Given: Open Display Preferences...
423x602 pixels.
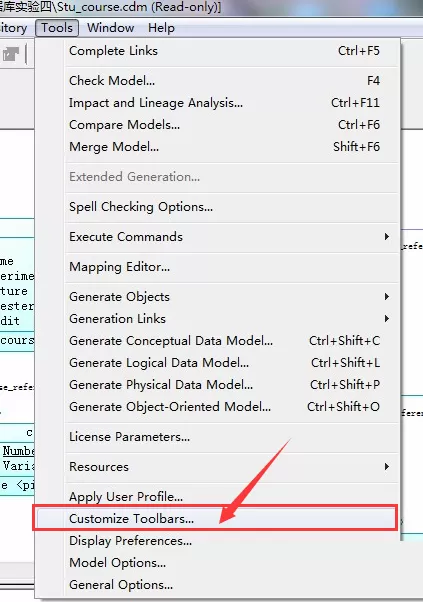Looking at the screenshot, I should [217, 541].
